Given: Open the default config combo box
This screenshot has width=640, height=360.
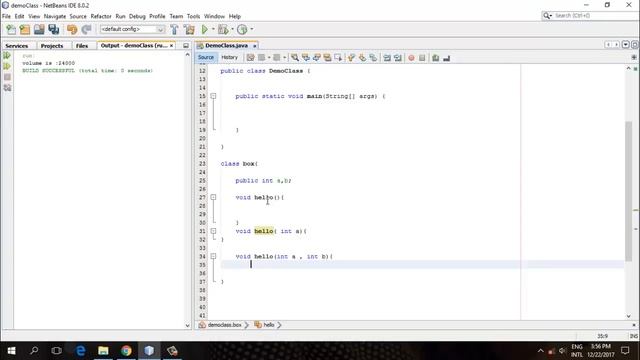Looking at the screenshot, I should 133,29.
